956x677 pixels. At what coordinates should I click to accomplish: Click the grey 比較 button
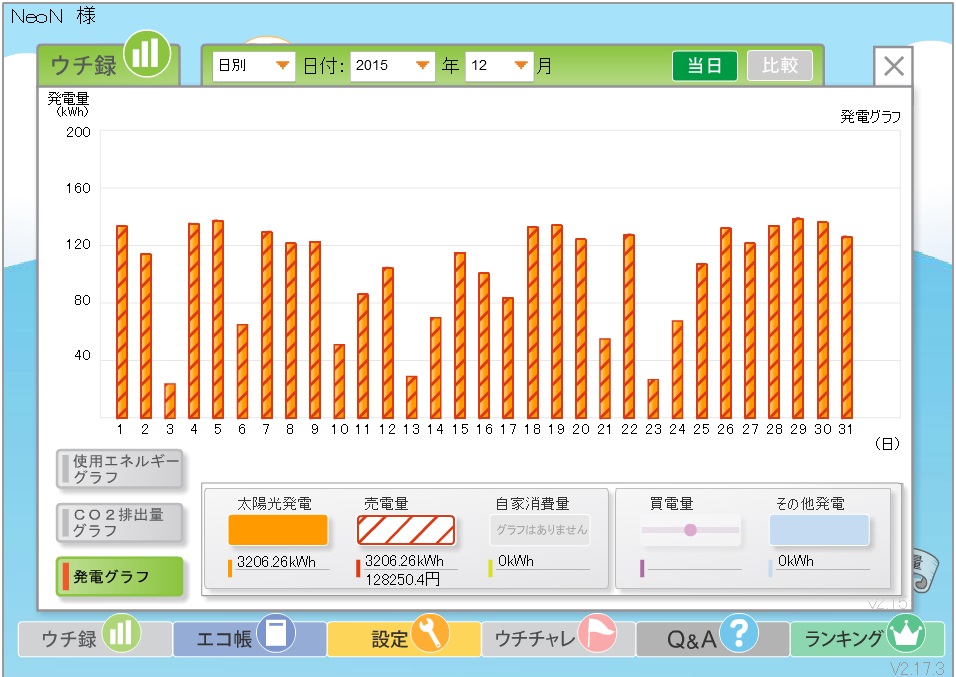point(780,66)
